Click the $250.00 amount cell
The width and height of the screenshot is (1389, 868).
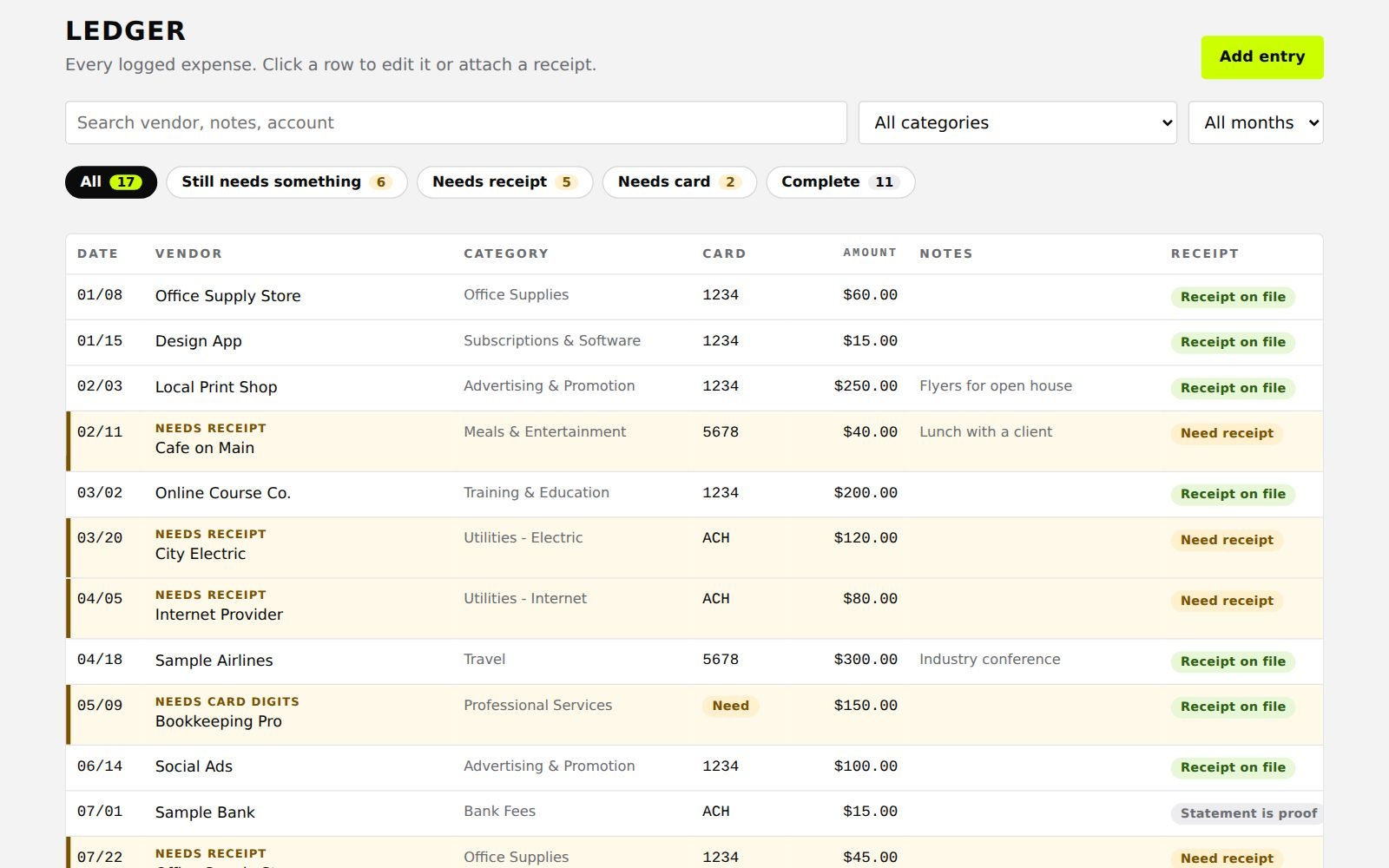pyautogui.click(x=866, y=386)
